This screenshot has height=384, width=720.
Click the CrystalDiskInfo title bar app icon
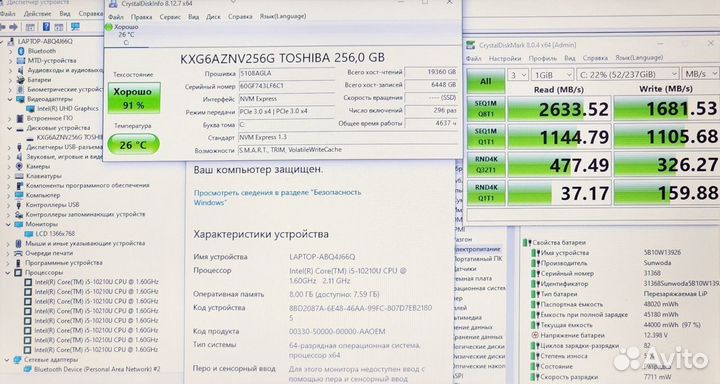coord(113,4)
